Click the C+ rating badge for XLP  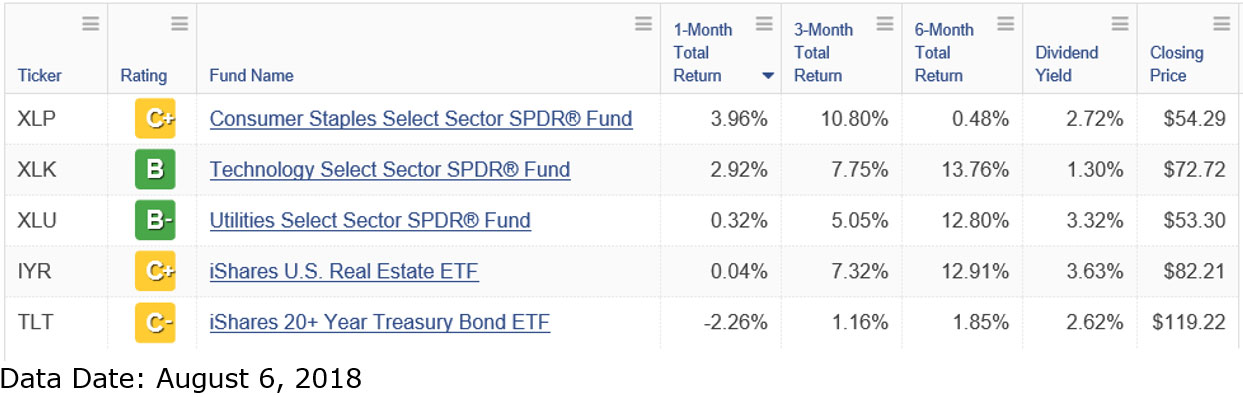[155, 119]
